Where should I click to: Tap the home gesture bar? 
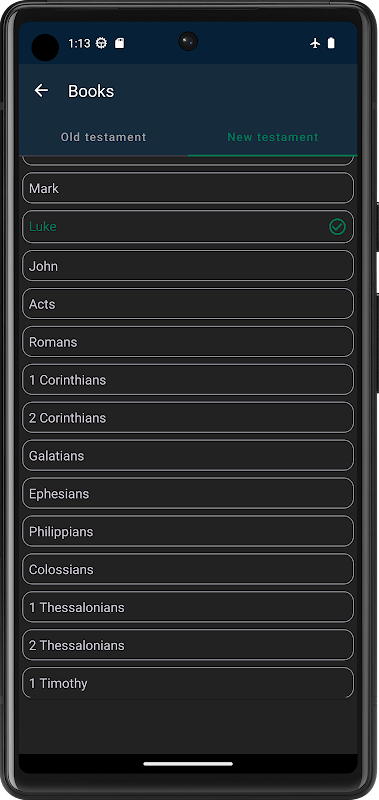point(188,764)
